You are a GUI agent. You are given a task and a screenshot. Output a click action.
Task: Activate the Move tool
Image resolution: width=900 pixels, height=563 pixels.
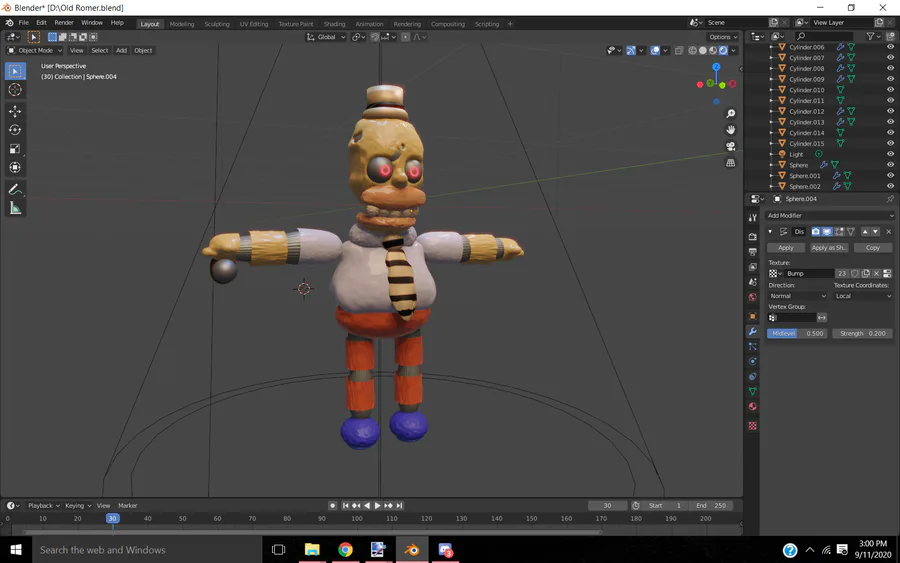point(15,111)
